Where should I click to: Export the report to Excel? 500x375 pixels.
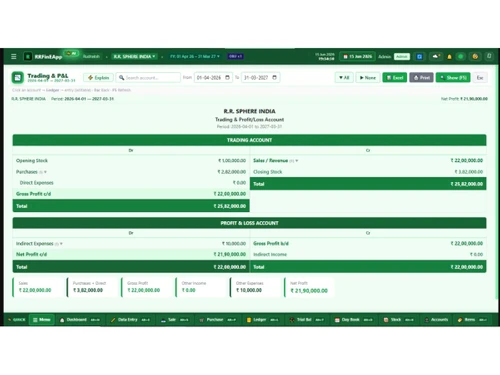pyautogui.click(x=395, y=78)
